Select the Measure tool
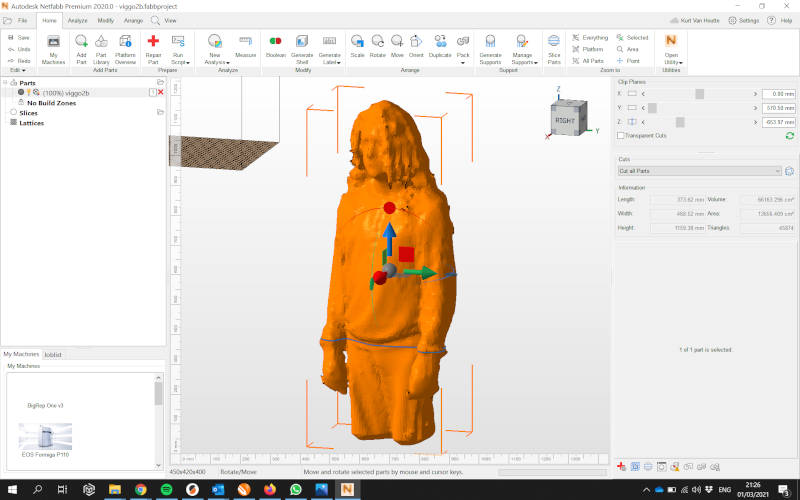The image size is (800, 500). coord(245,46)
